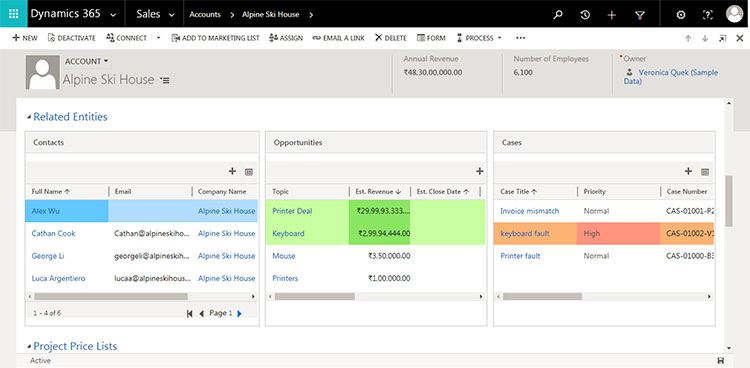This screenshot has height=368, width=750.
Task: Open contact Cathan Cook
Action: pos(53,234)
